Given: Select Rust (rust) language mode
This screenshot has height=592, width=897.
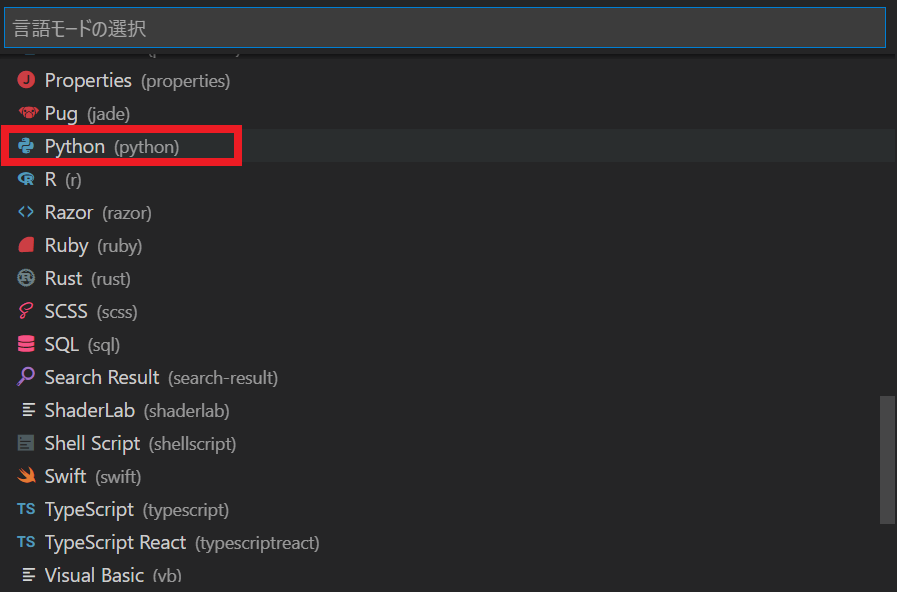Looking at the screenshot, I should (448, 278).
